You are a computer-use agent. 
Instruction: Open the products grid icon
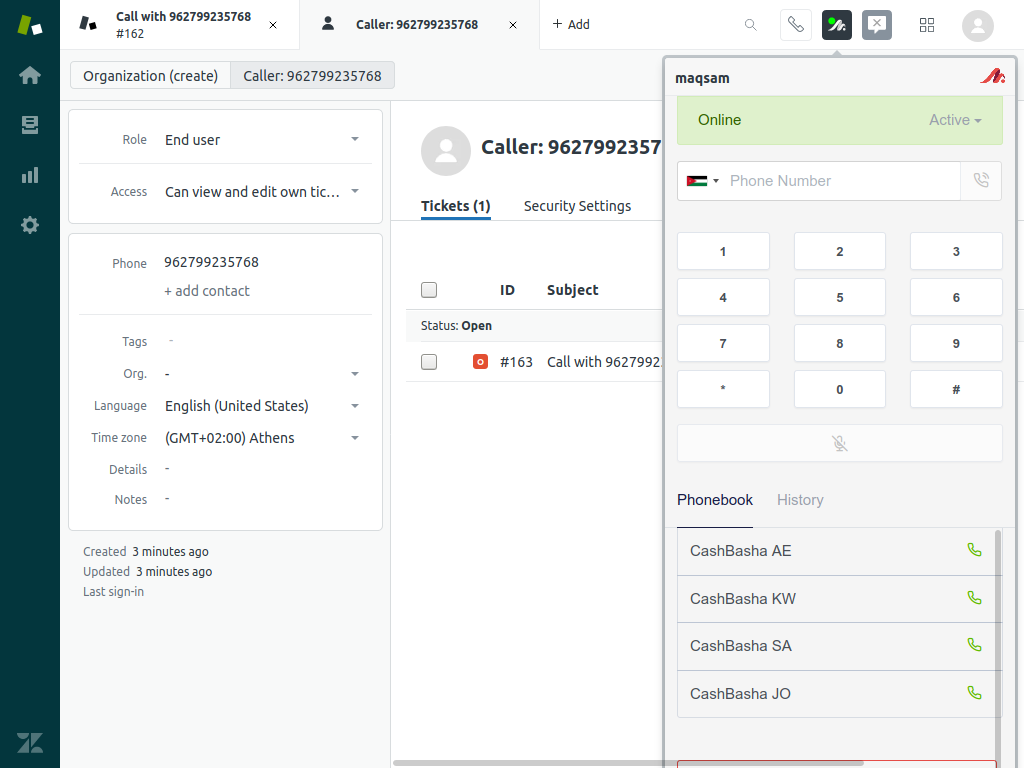[926, 25]
